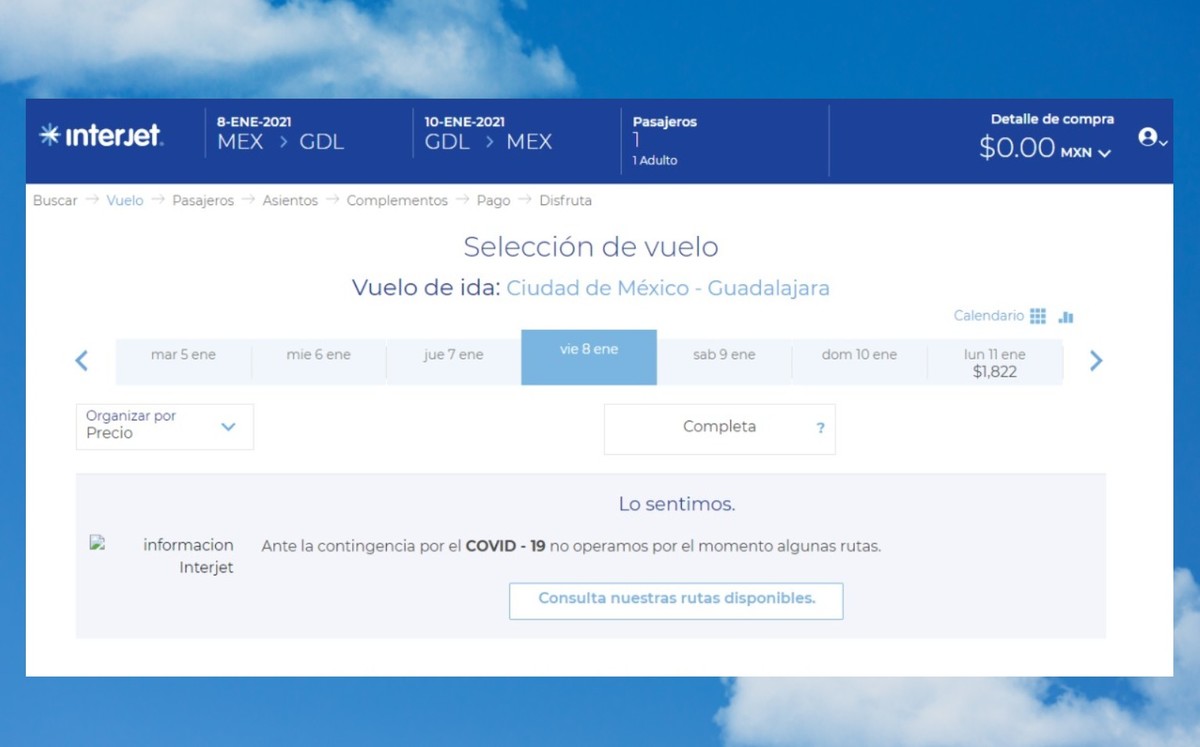Click the Interjet logo
This screenshot has height=747, width=1200.
(101, 136)
